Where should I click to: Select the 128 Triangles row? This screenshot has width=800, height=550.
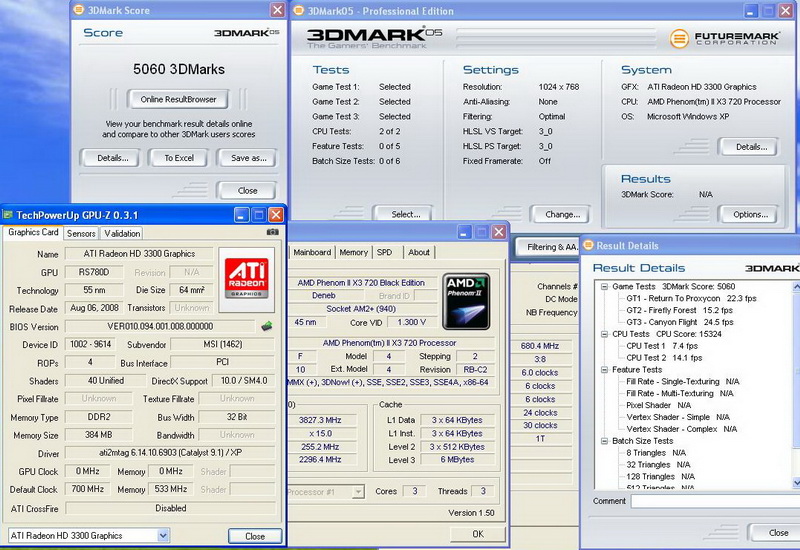[661, 477]
